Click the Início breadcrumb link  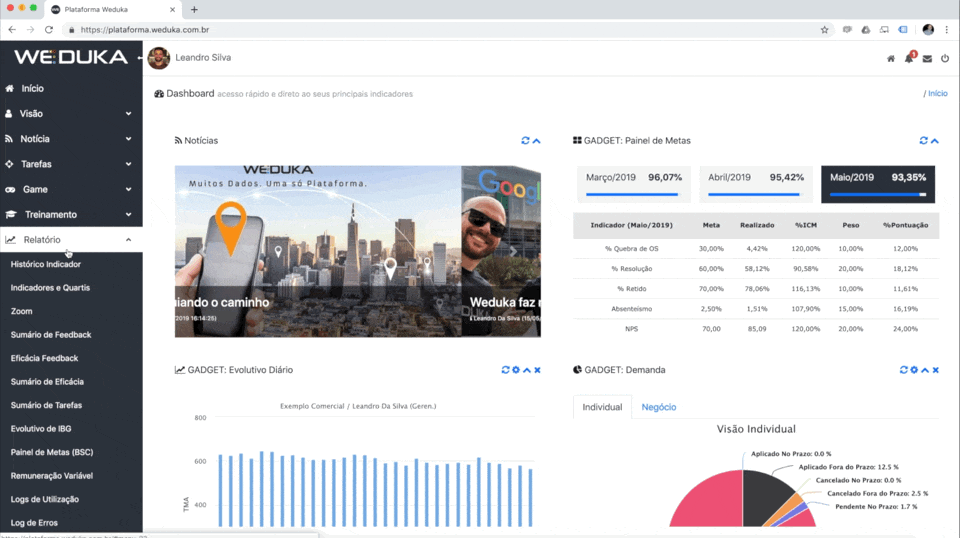(x=937, y=94)
